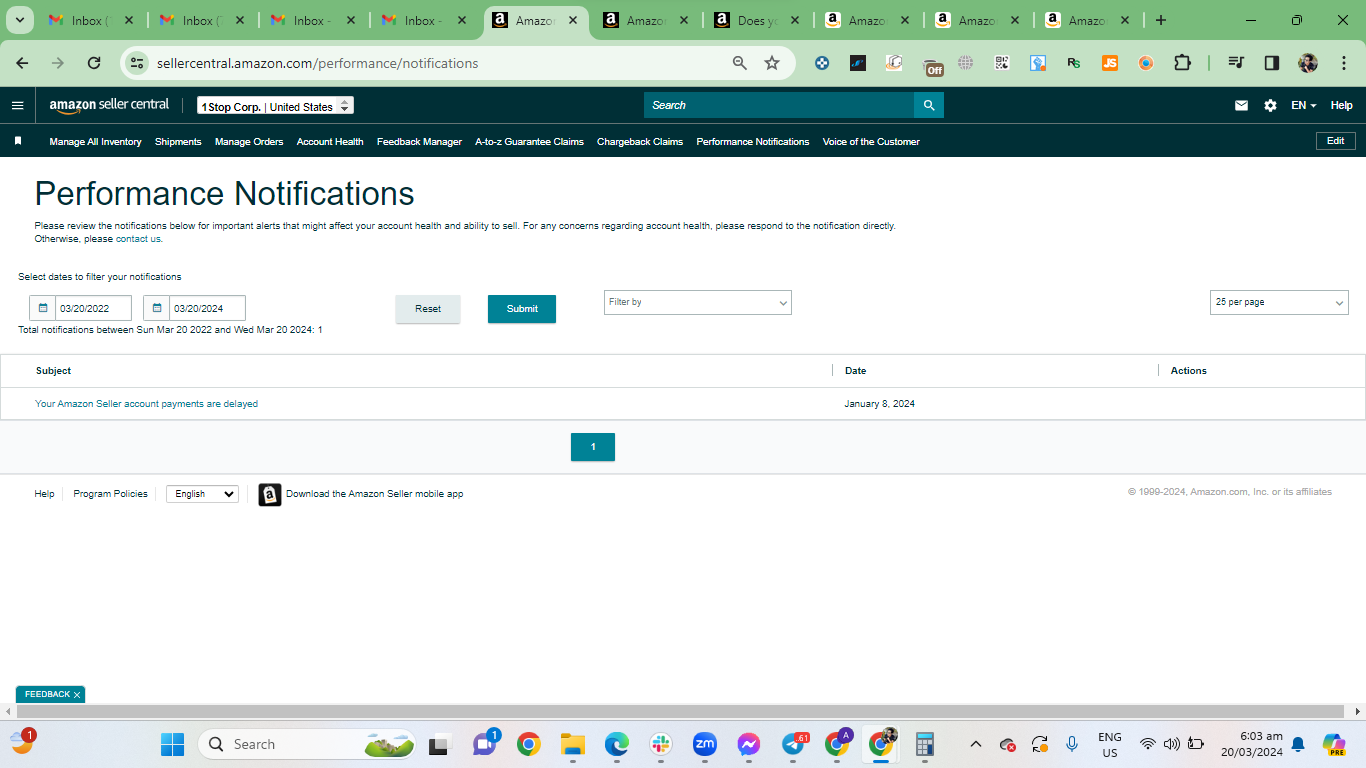Click the bookmark icon before Manage All Inventory
The image size is (1366, 768).
pyautogui.click(x=18, y=141)
